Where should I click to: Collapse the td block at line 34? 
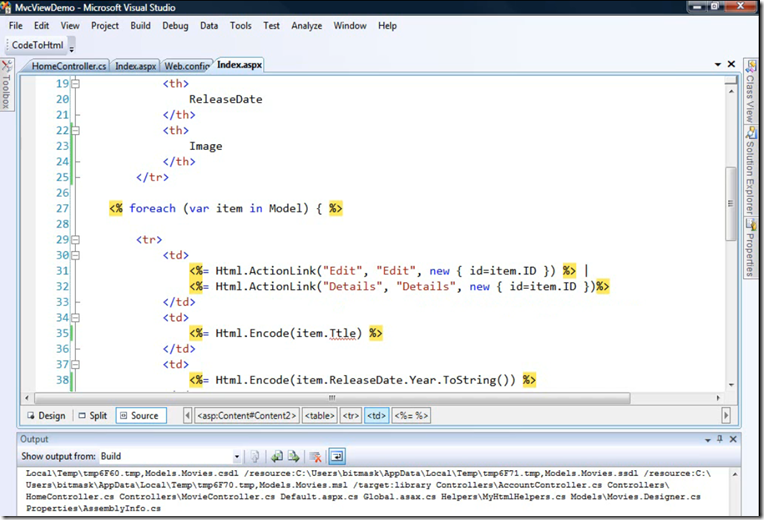pyautogui.click(x=76, y=318)
